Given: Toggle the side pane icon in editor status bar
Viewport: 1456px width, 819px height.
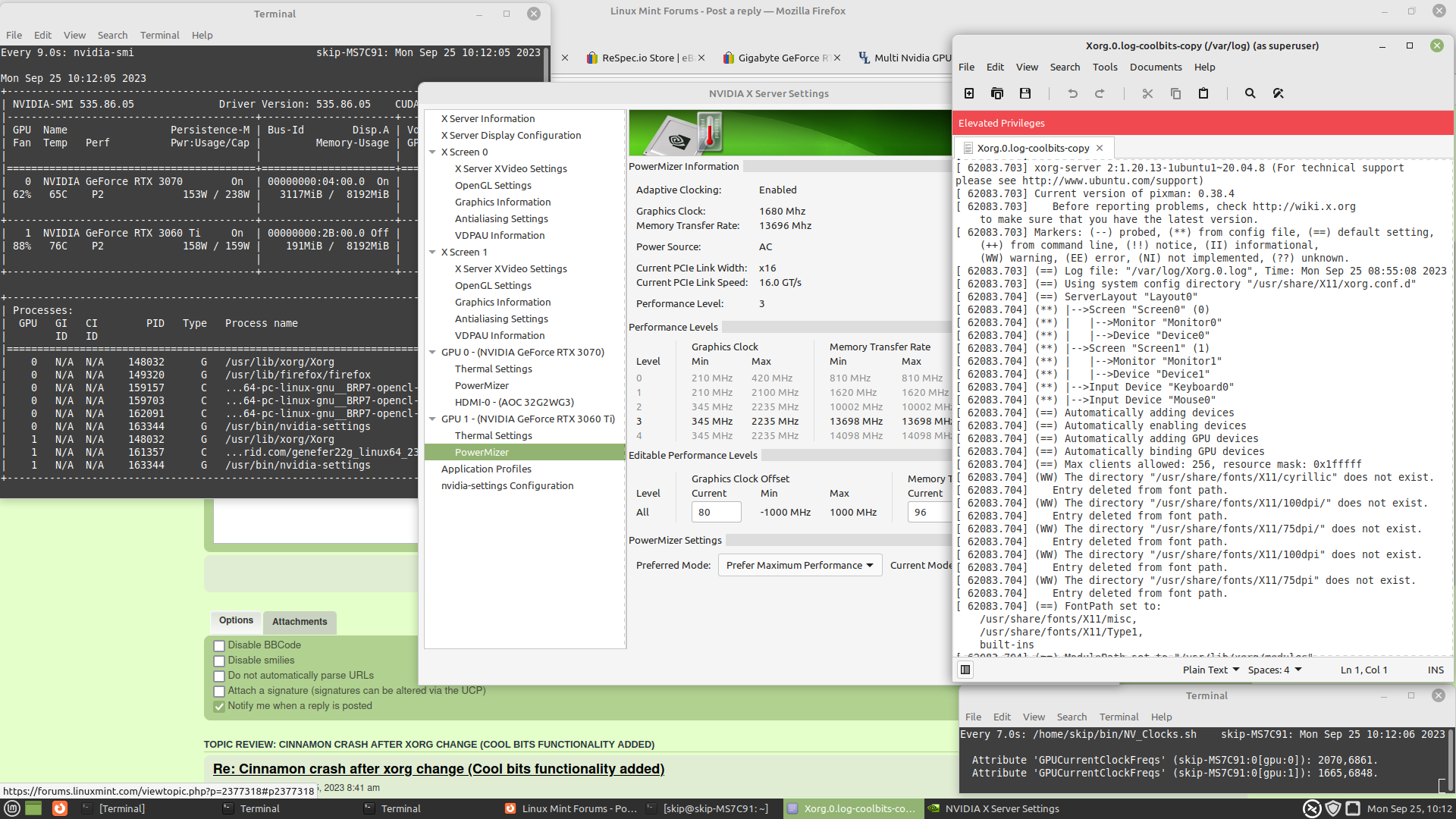Looking at the screenshot, I should tap(965, 670).
